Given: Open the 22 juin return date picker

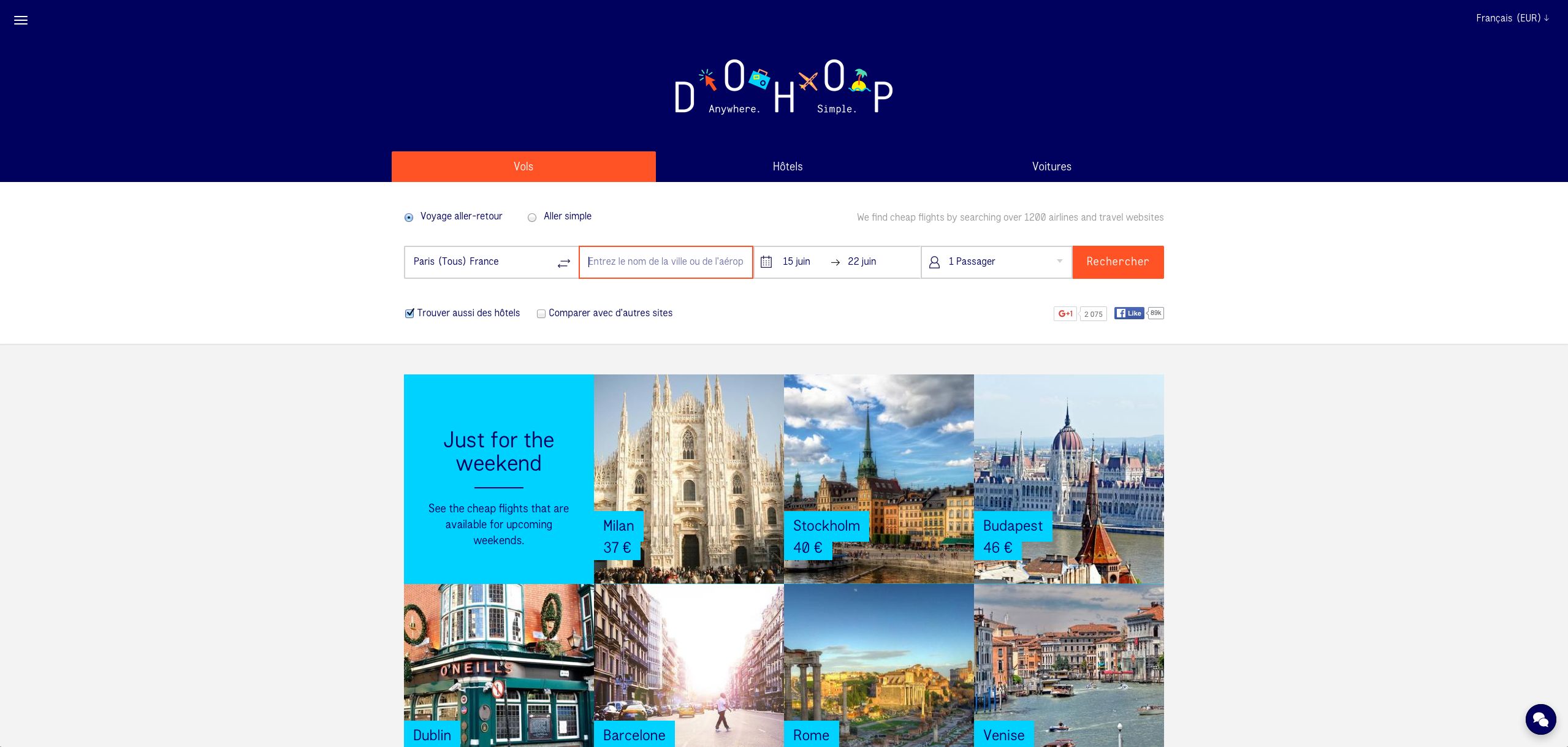Looking at the screenshot, I should click(861, 262).
